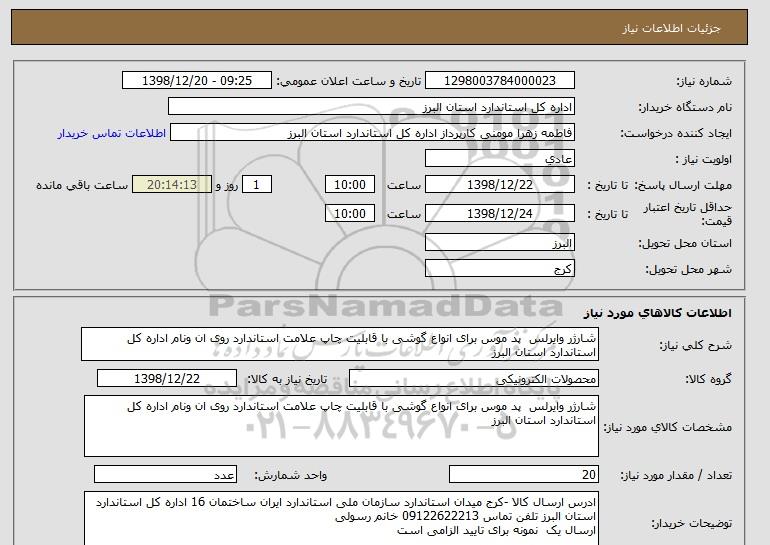Click the گروه کالا label

click(709, 379)
